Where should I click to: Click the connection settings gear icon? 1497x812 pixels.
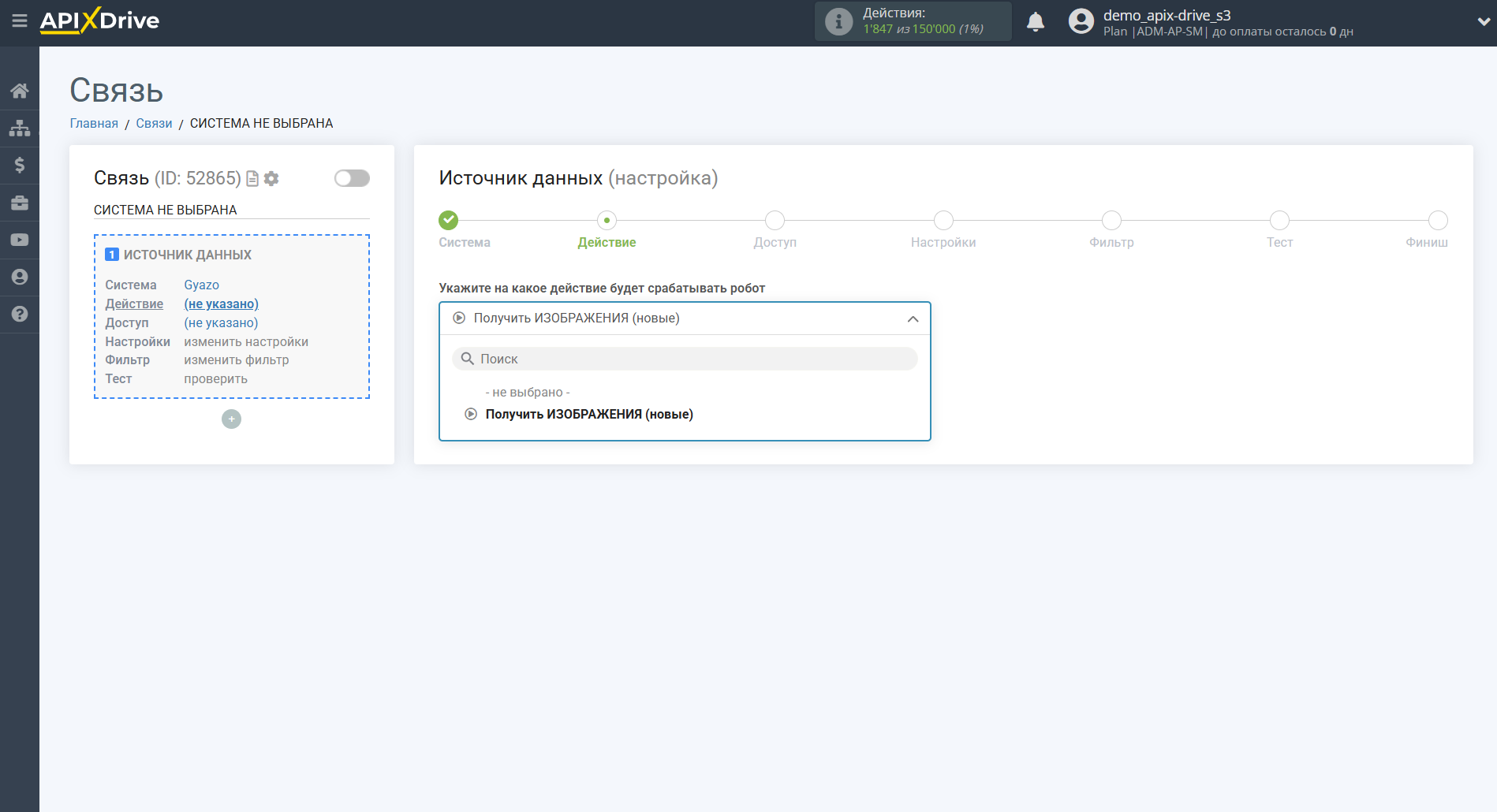[271, 179]
